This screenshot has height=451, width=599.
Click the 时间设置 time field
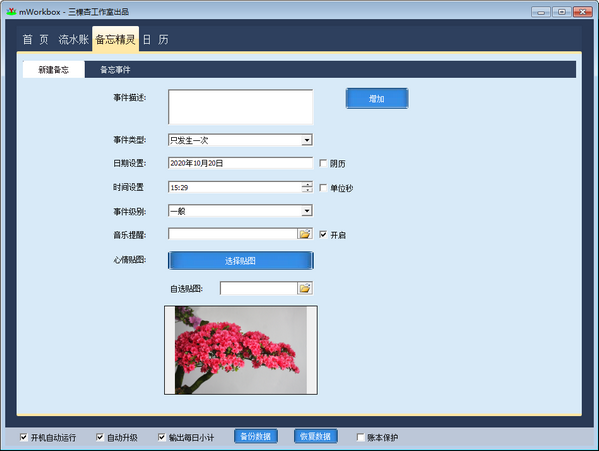pyautogui.click(x=235, y=187)
